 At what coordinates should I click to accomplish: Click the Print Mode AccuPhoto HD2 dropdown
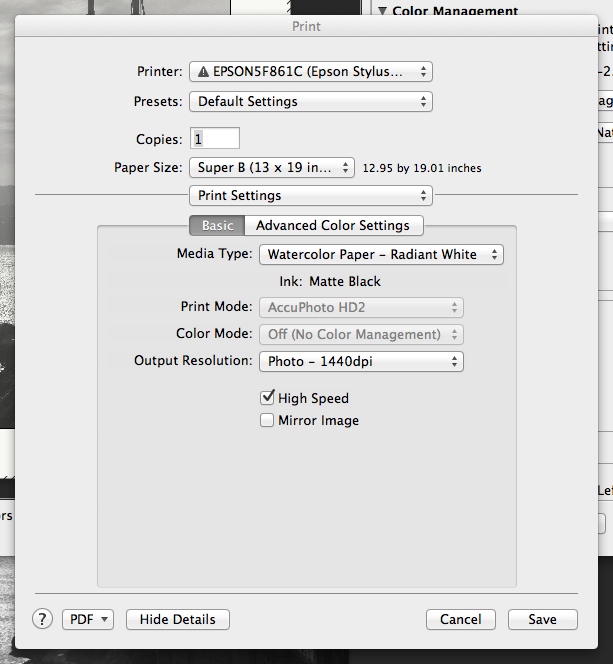pos(361,308)
